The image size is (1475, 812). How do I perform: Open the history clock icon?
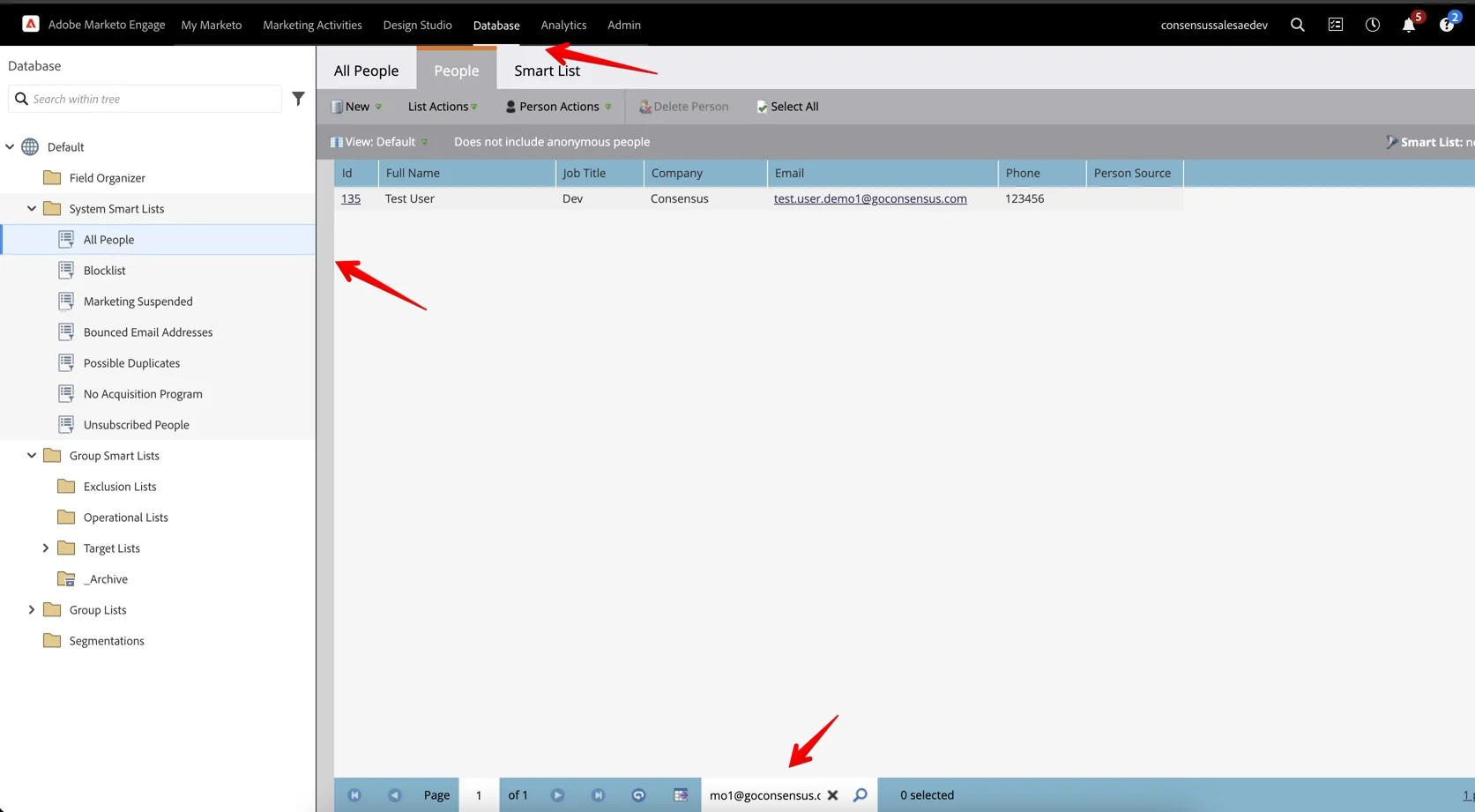point(1373,25)
